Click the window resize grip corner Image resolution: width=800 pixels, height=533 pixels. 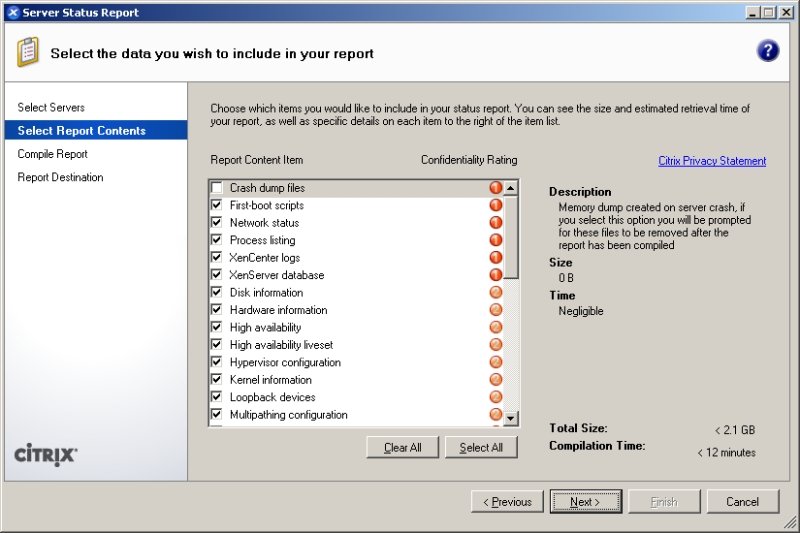click(x=790, y=522)
